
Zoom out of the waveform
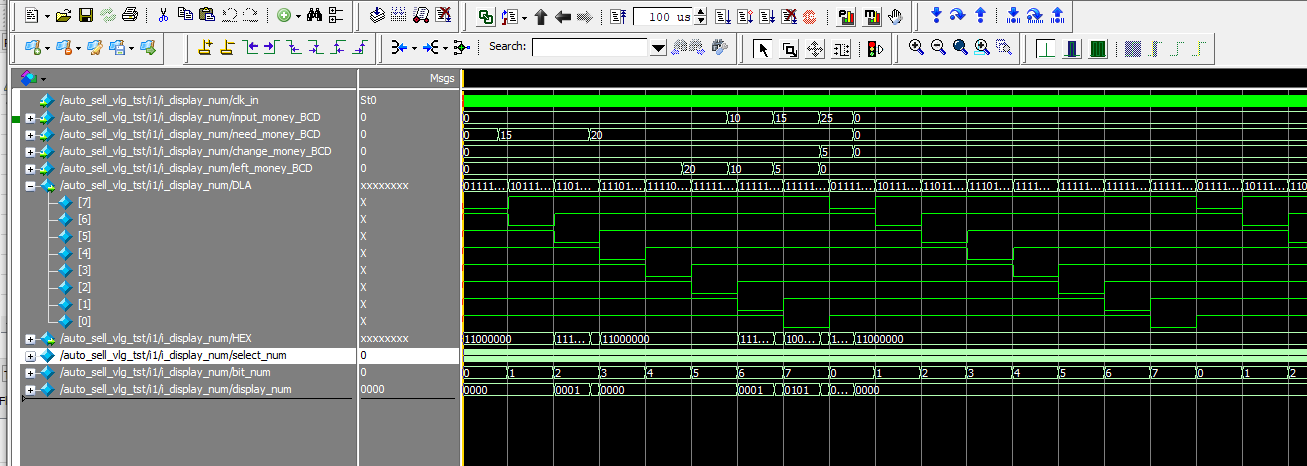[x=938, y=47]
